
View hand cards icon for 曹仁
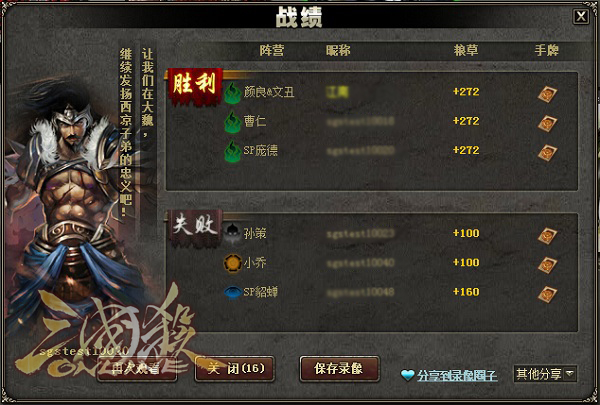(547, 123)
